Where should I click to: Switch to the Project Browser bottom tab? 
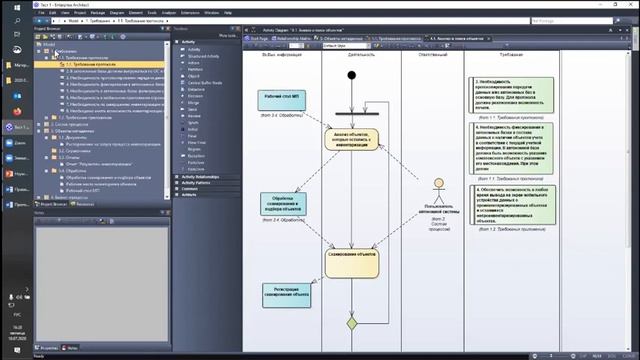[51, 204]
